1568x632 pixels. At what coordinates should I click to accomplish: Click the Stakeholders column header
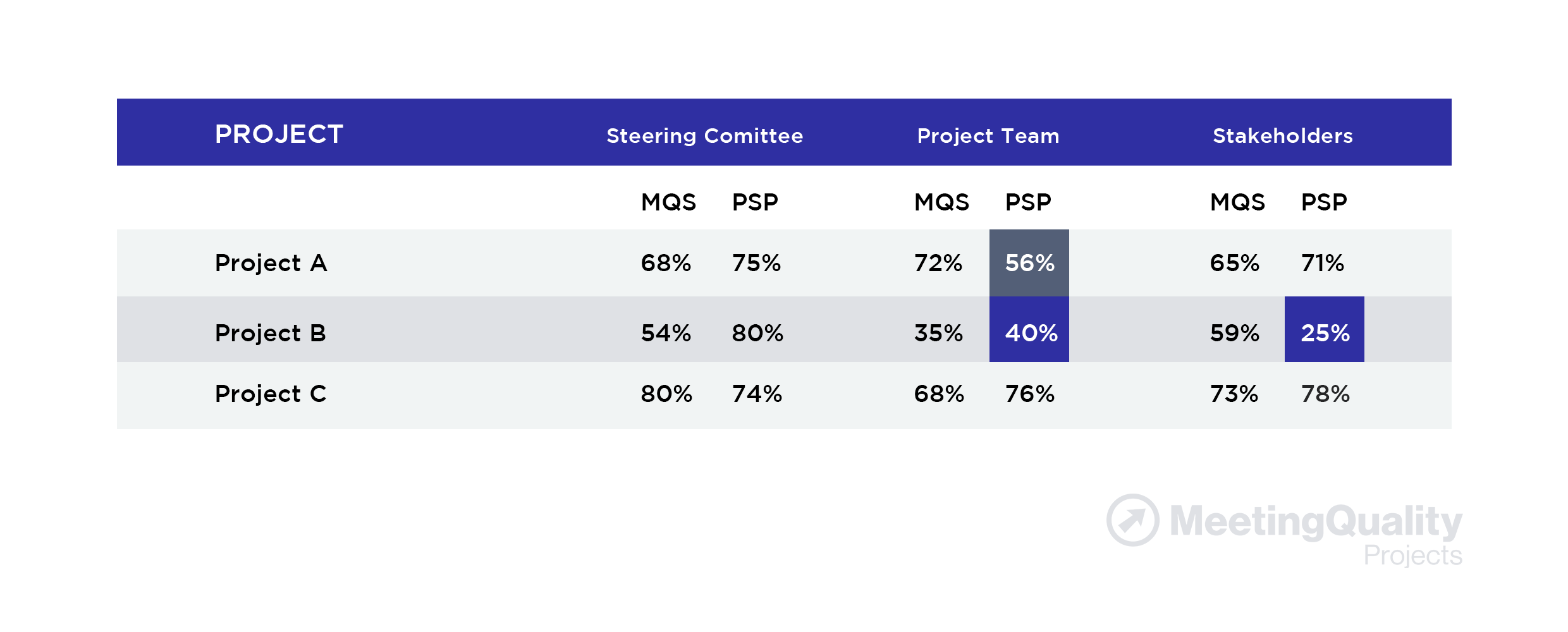[1282, 135]
